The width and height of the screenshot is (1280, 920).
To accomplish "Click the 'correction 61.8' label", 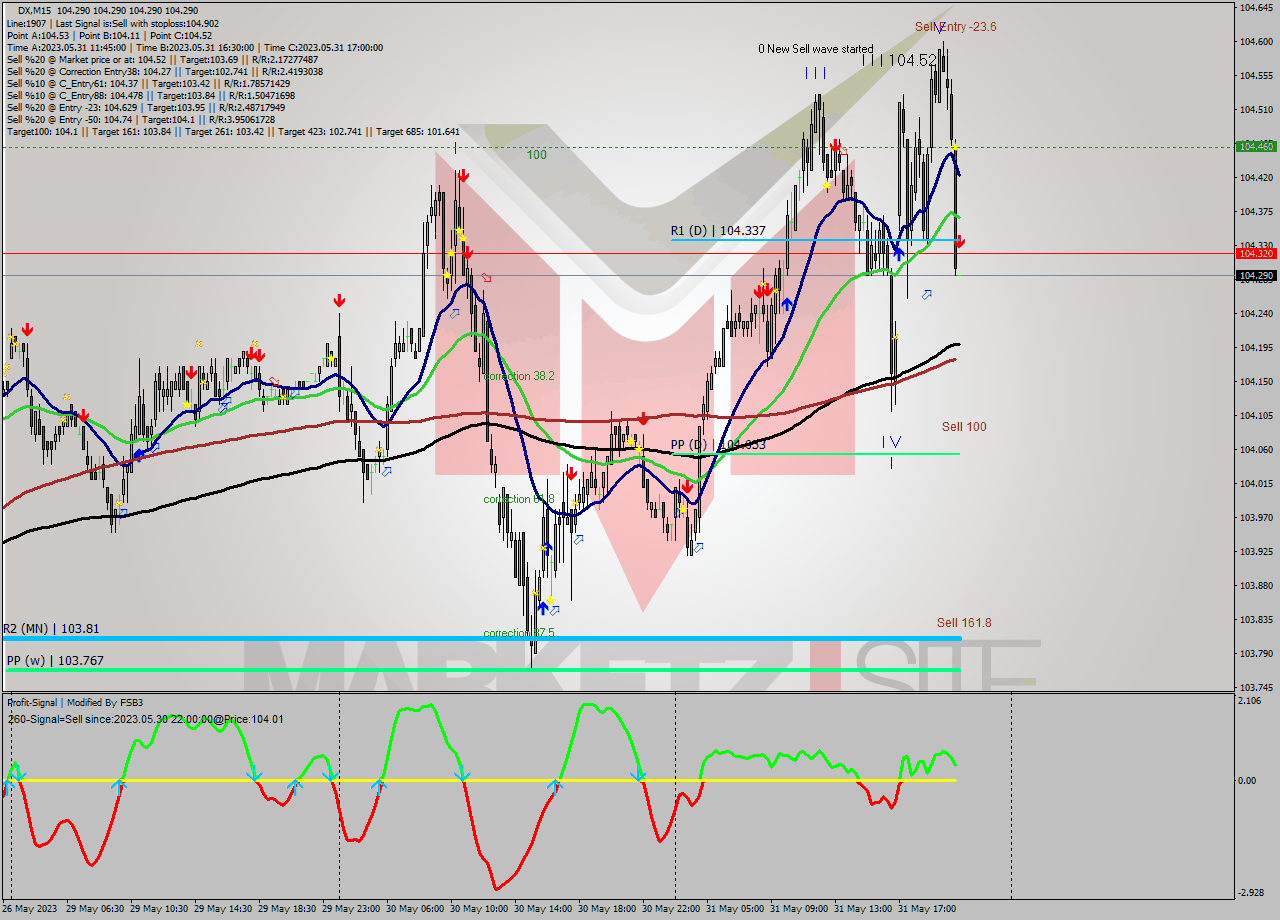I will (519, 499).
